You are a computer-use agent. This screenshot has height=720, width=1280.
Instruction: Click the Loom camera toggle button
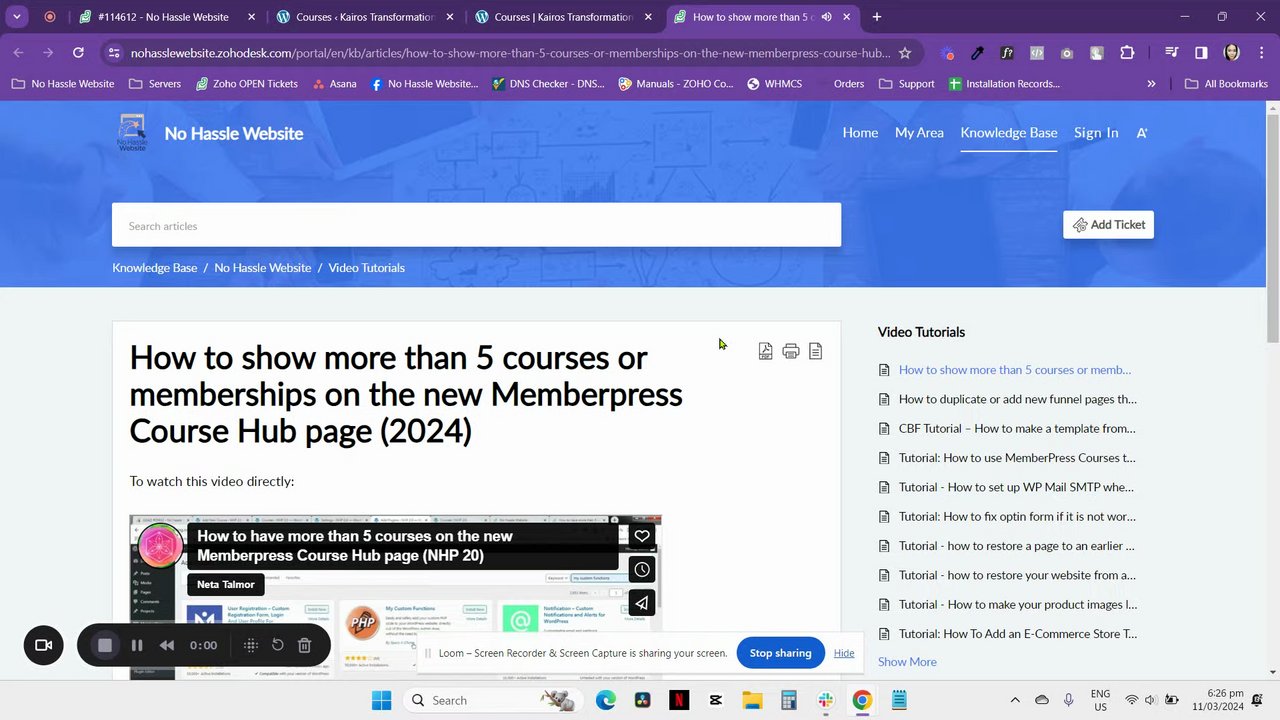[x=44, y=645]
